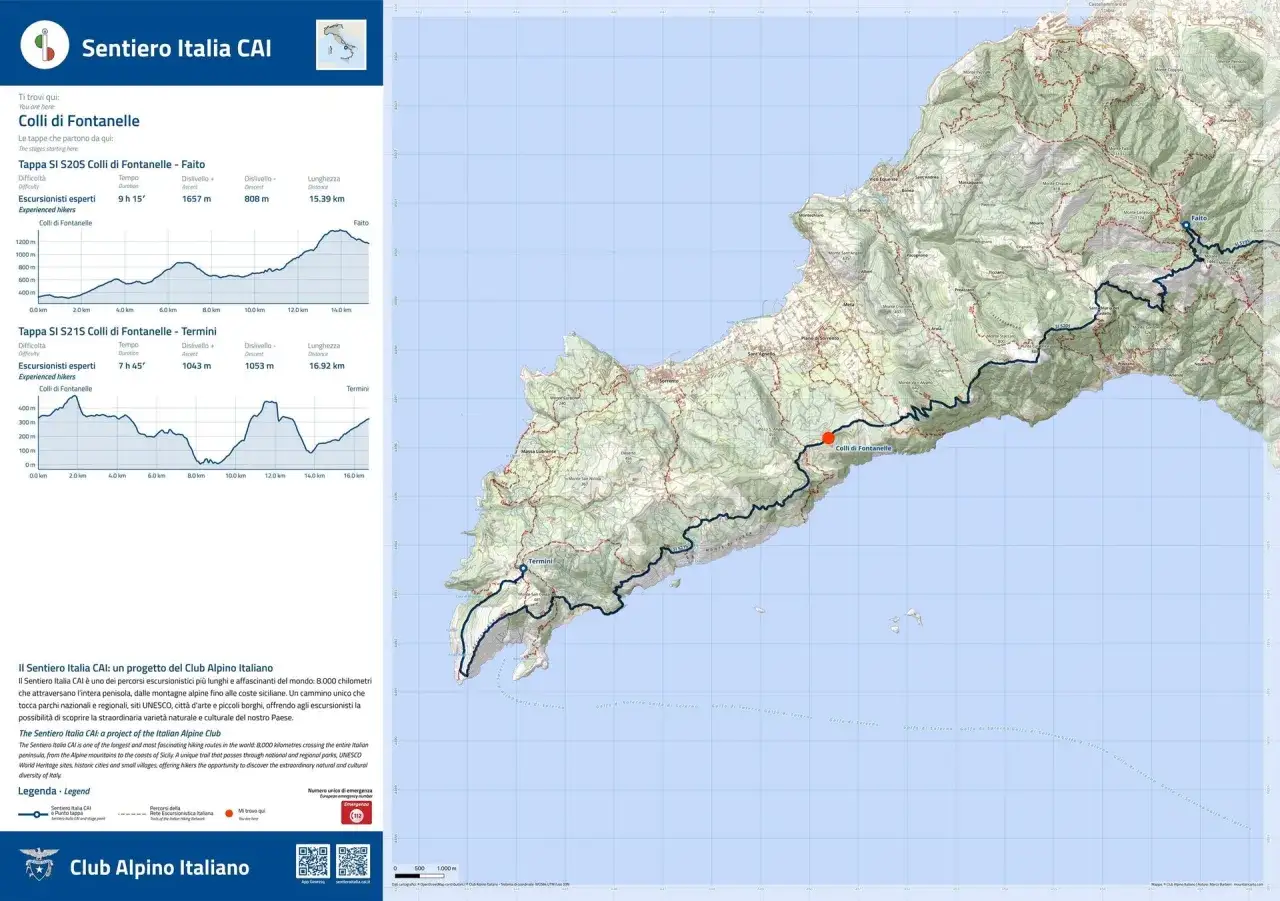Click the 'Ti trovi qui:' label
The image size is (1280, 901).
point(38,97)
